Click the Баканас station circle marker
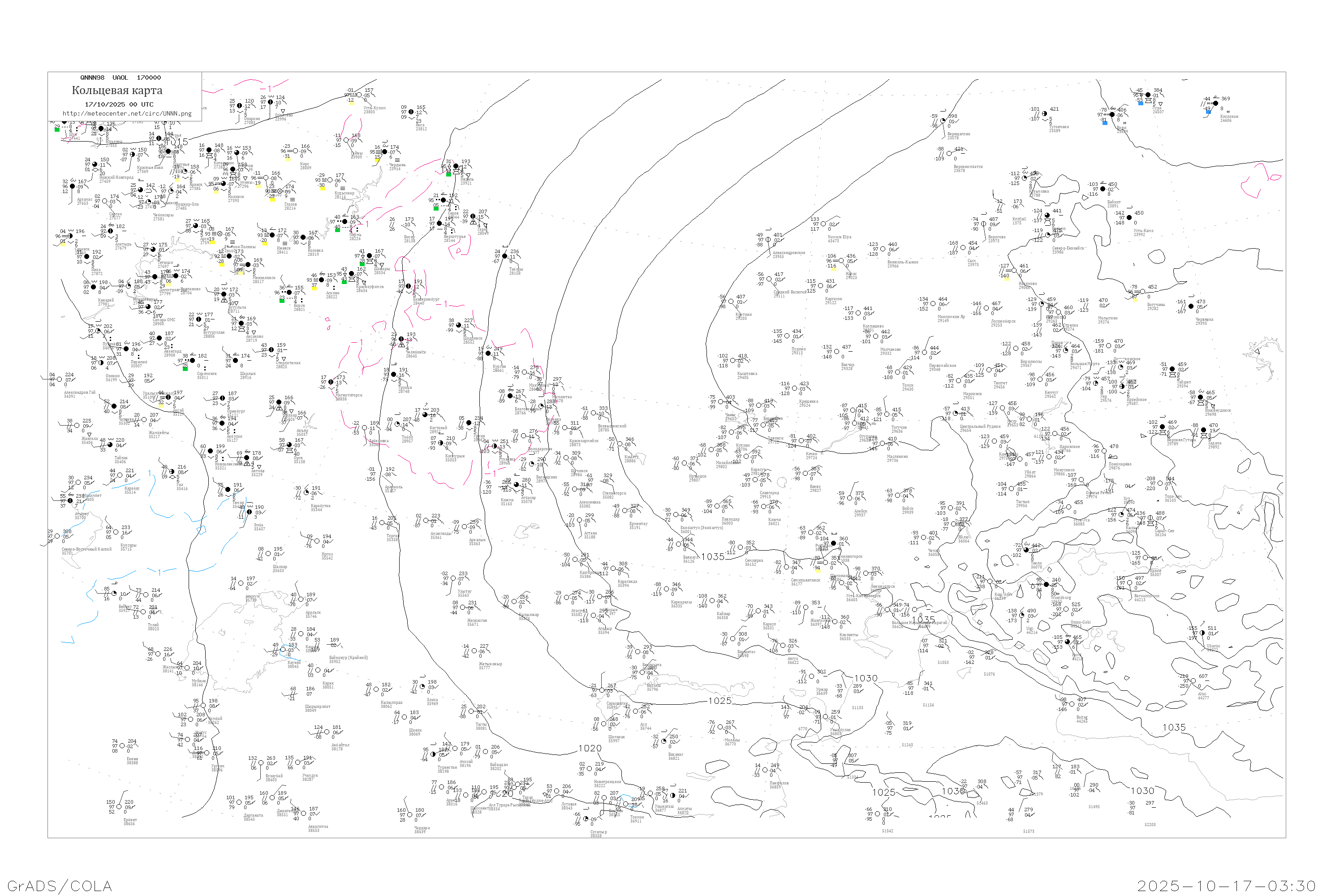 (664, 741)
